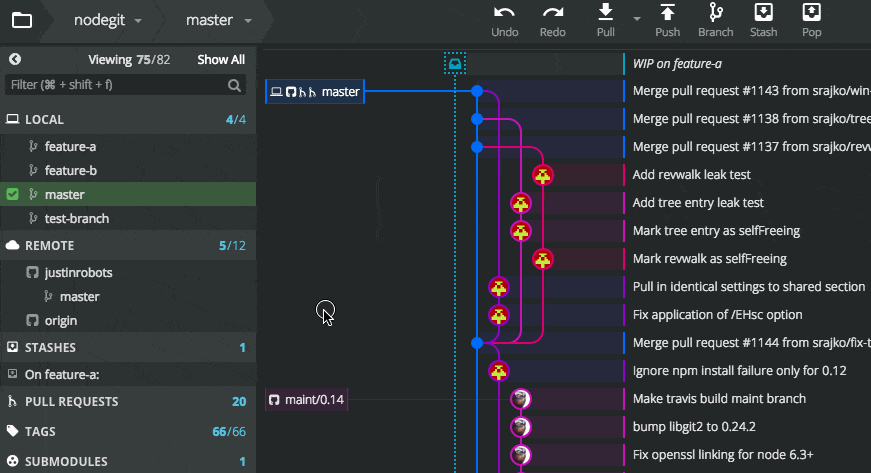The width and height of the screenshot is (871, 473).
Task: Click commit node for pull request #1143
Action: click(477, 91)
